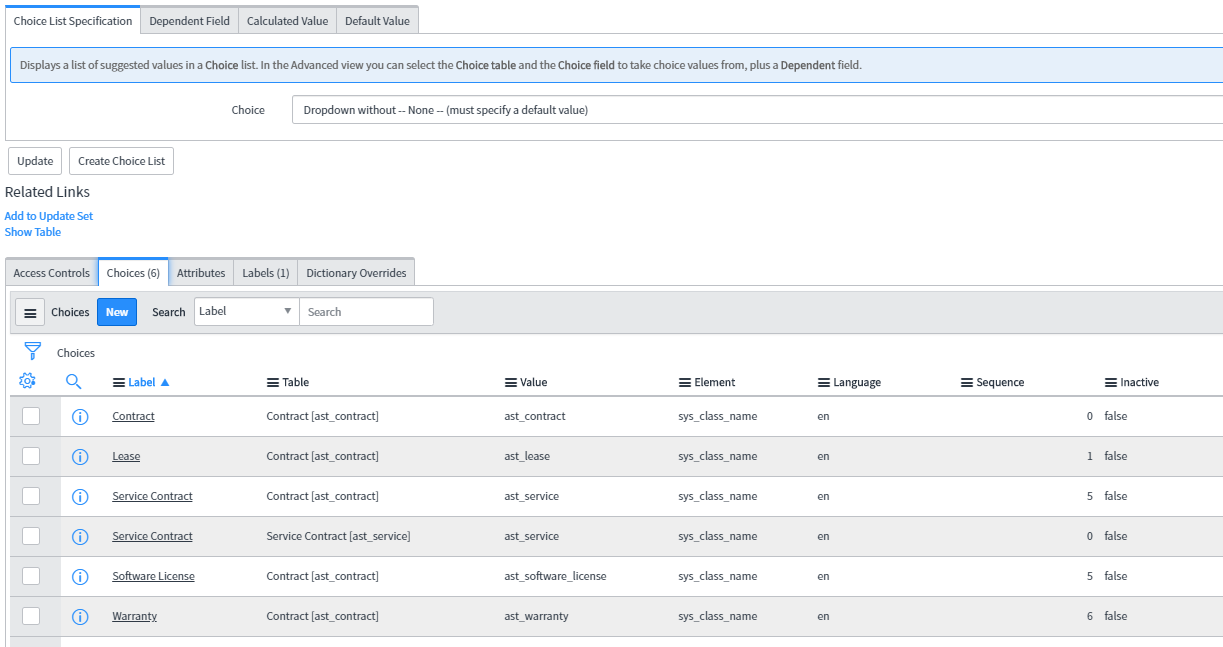Open the Software License choice record
The height and width of the screenshot is (647, 1223).
pos(153,576)
